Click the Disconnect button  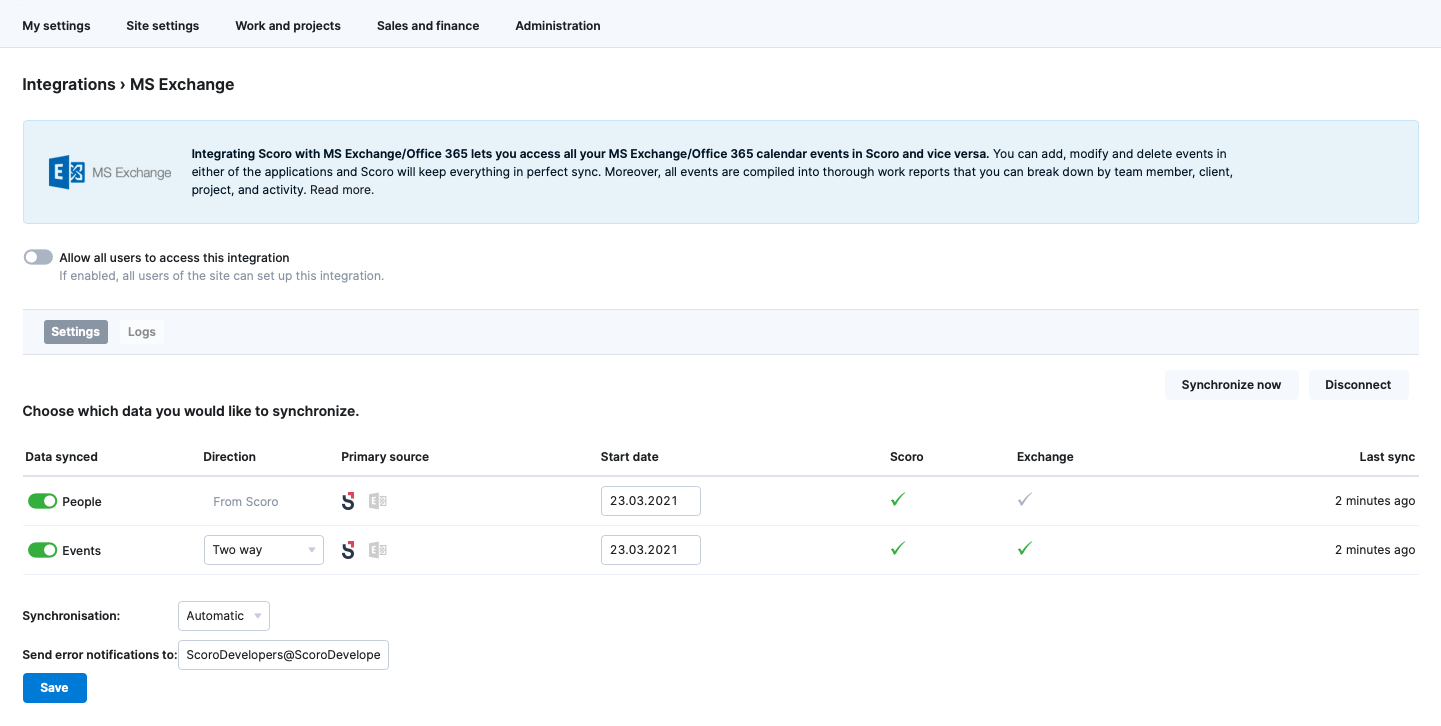click(1358, 385)
